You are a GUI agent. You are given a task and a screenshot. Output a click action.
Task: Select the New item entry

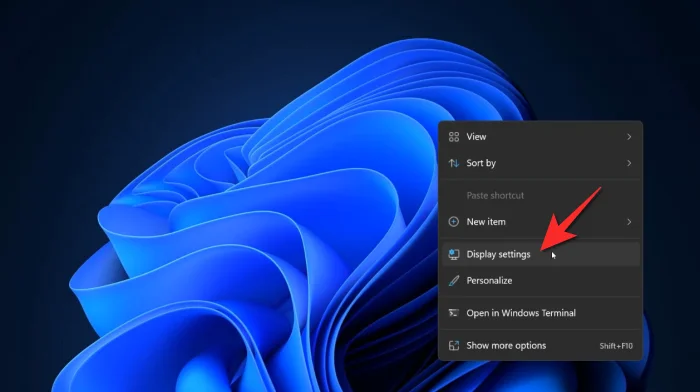coord(541,221)
